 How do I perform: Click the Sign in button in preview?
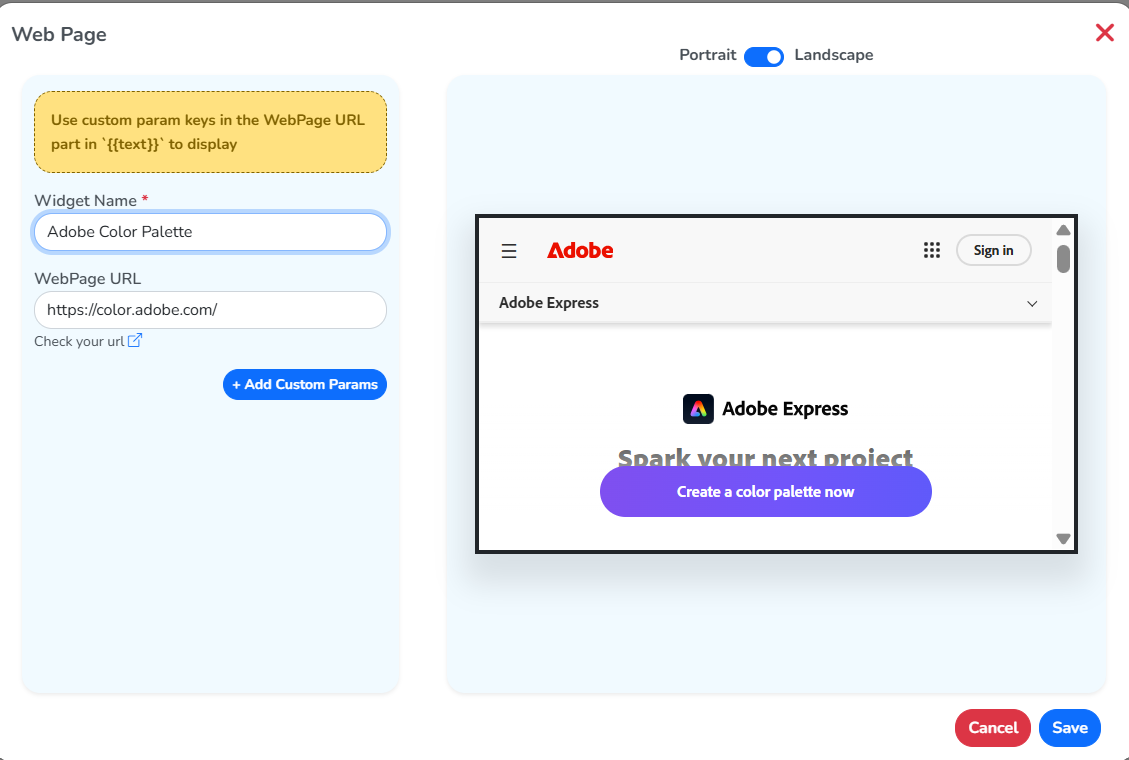pos(994,250)
